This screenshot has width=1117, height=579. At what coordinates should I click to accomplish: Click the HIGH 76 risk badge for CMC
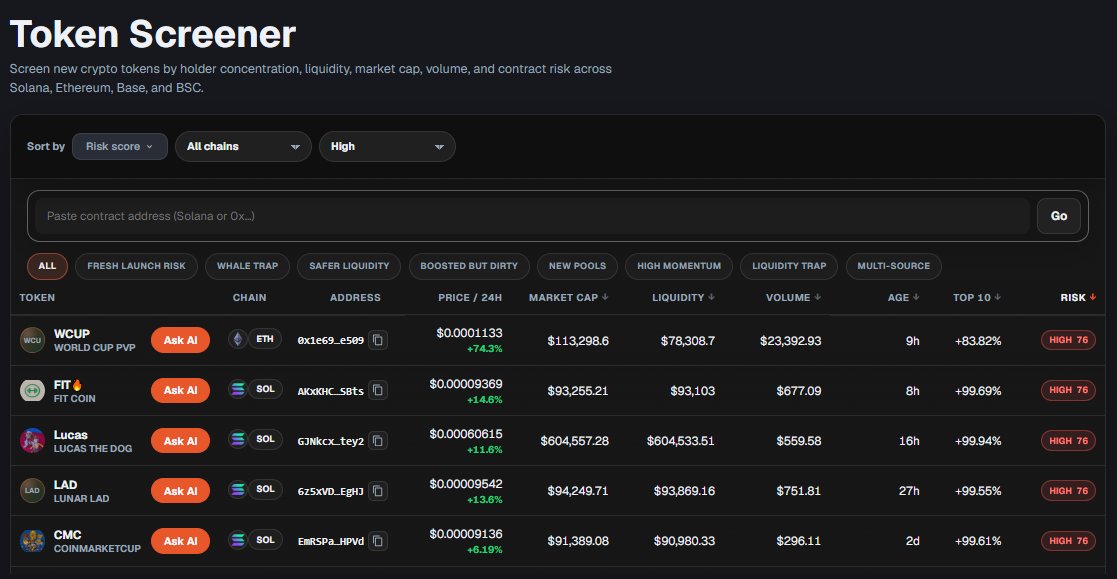pos(1068,541)
